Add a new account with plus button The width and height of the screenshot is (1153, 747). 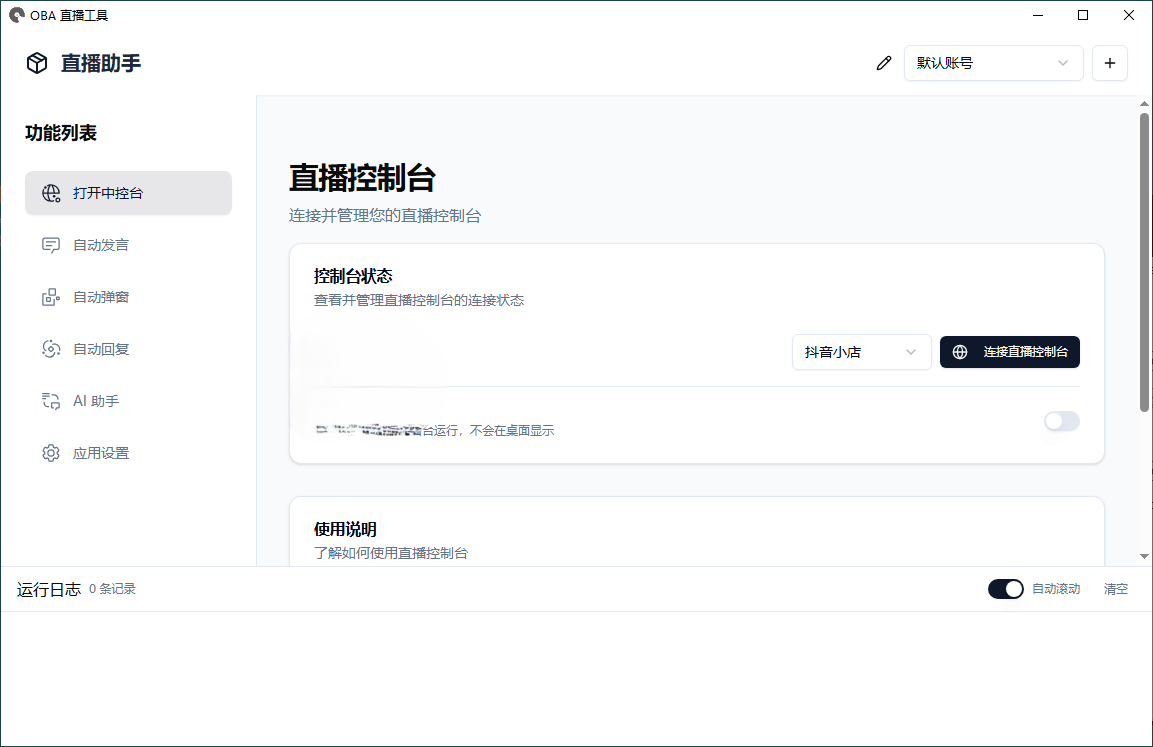(1110, 63)
